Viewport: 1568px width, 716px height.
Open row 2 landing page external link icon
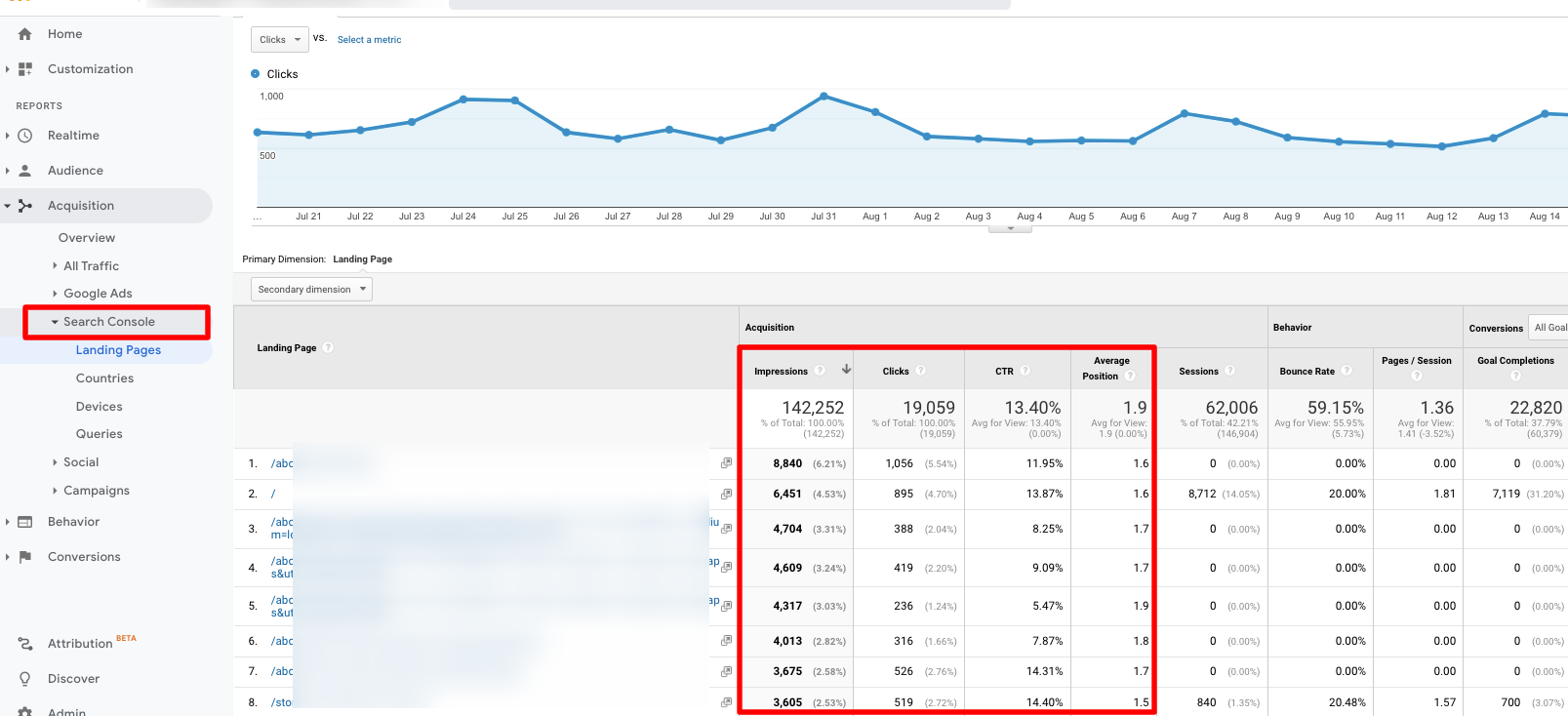coord(726,494)
